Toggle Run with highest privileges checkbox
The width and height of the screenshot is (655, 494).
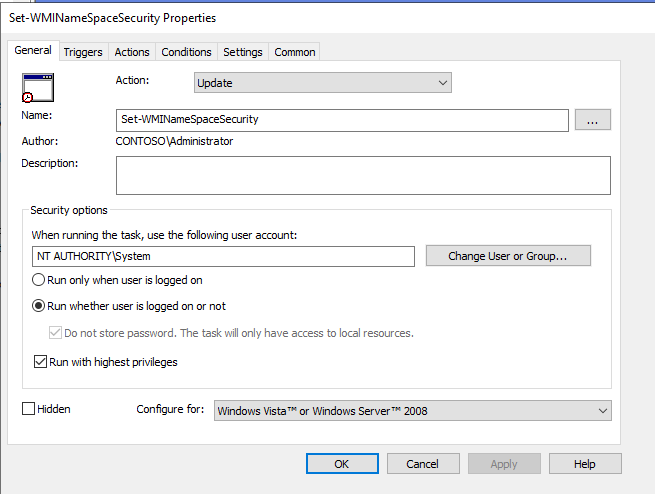tap(41, 362)
